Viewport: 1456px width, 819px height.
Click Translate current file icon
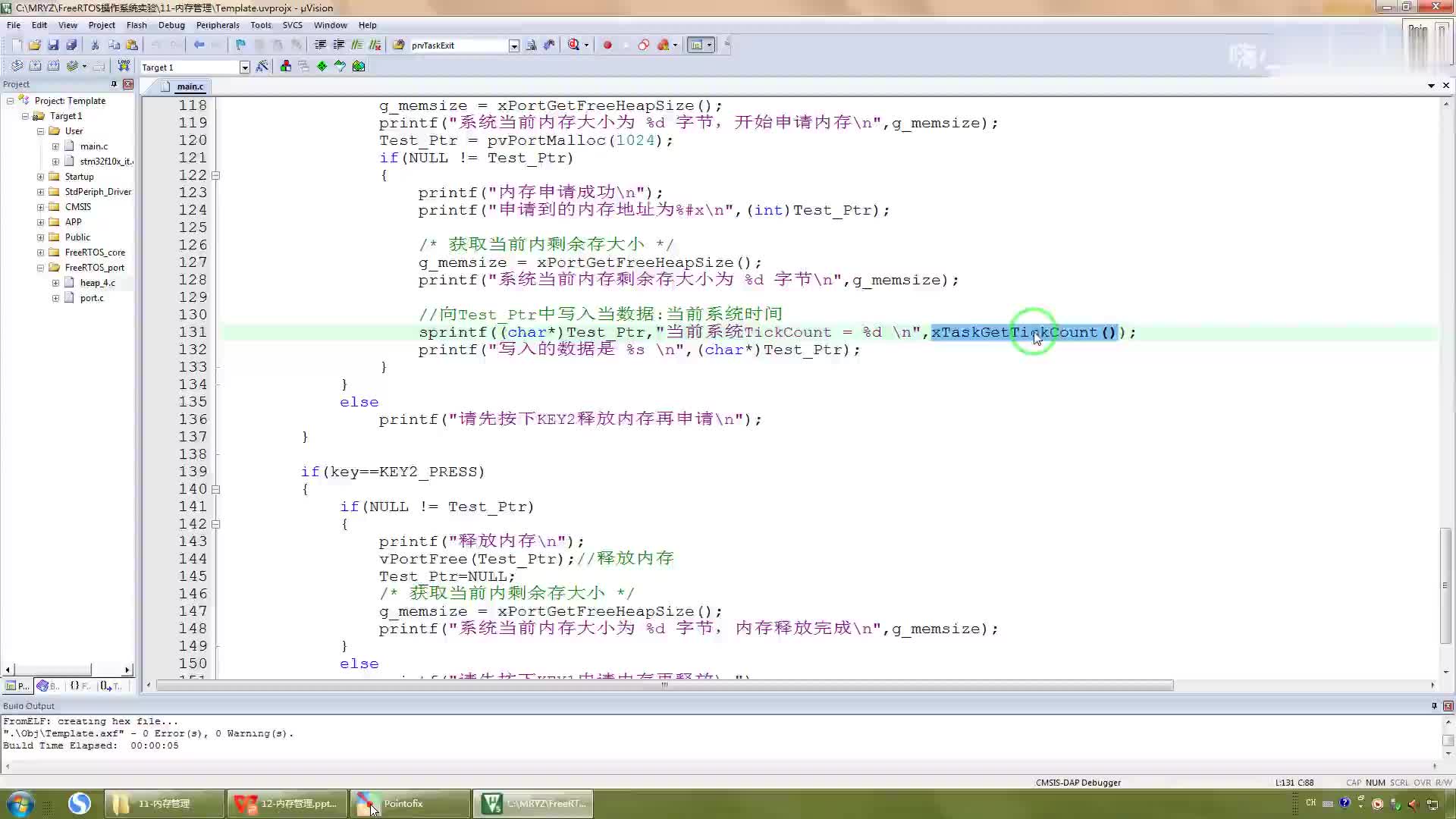pyautogui.click(x=17, y=66)
